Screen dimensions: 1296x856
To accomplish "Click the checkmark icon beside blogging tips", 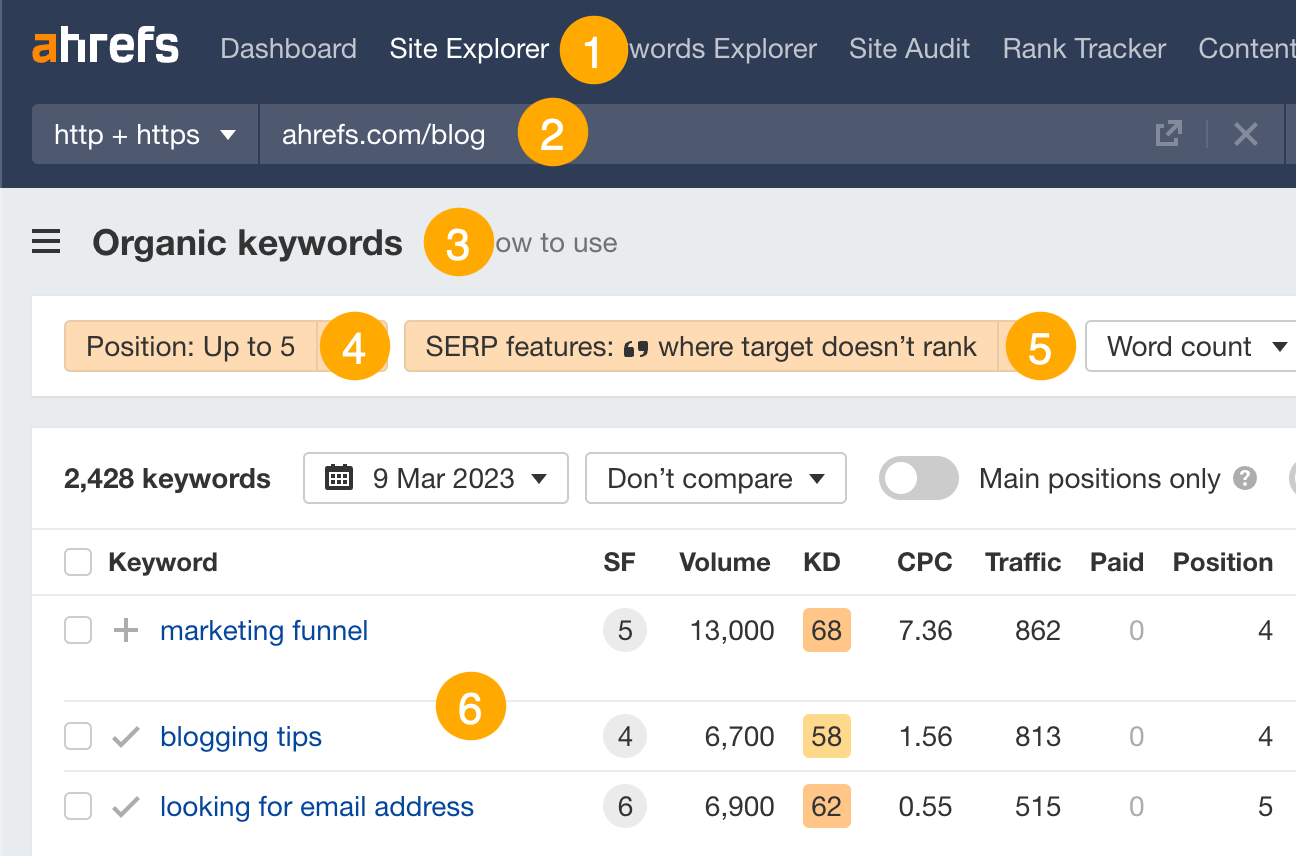I will point(124,736).
